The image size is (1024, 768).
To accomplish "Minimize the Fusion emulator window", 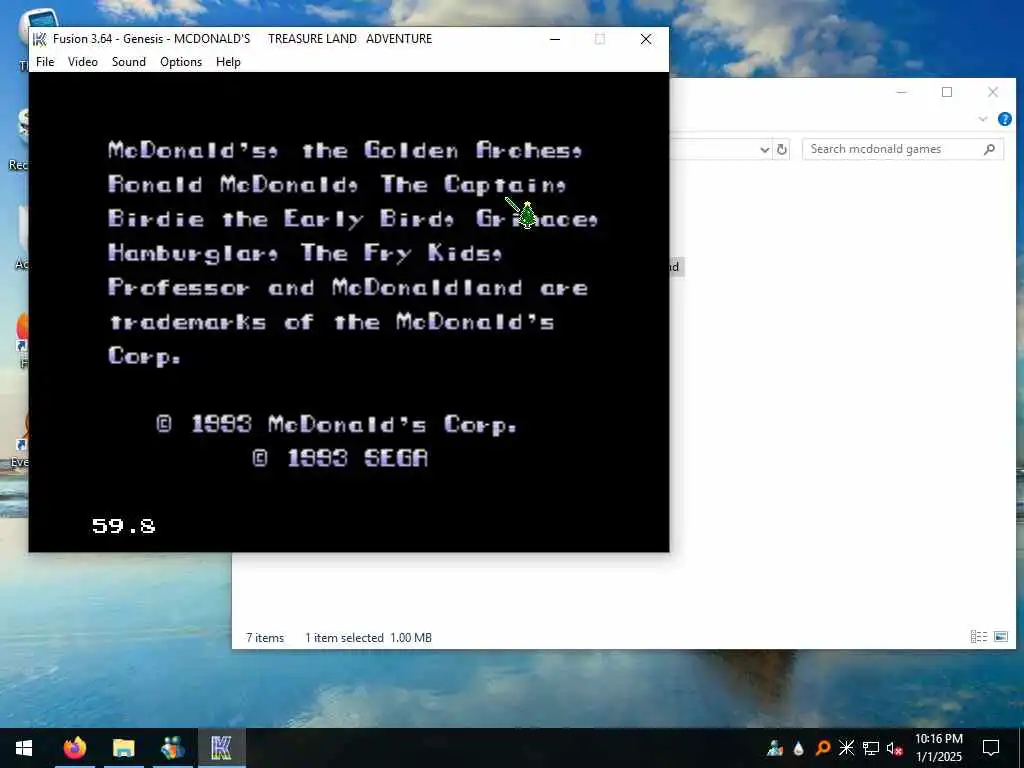I will point(555,39).
